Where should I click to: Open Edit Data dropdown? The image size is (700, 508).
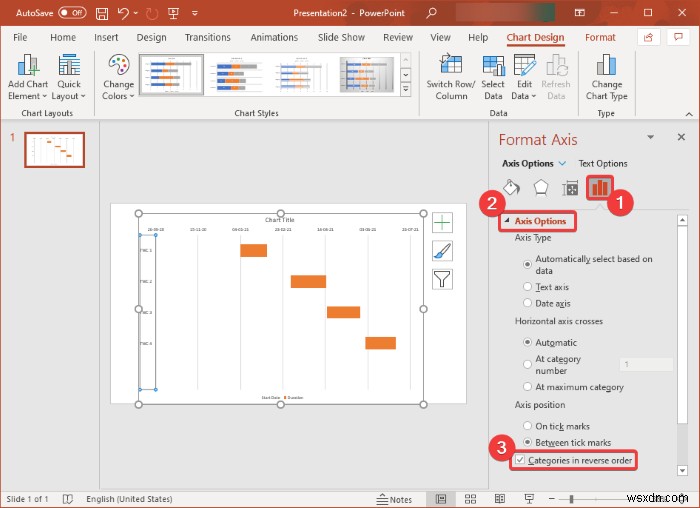524,77
